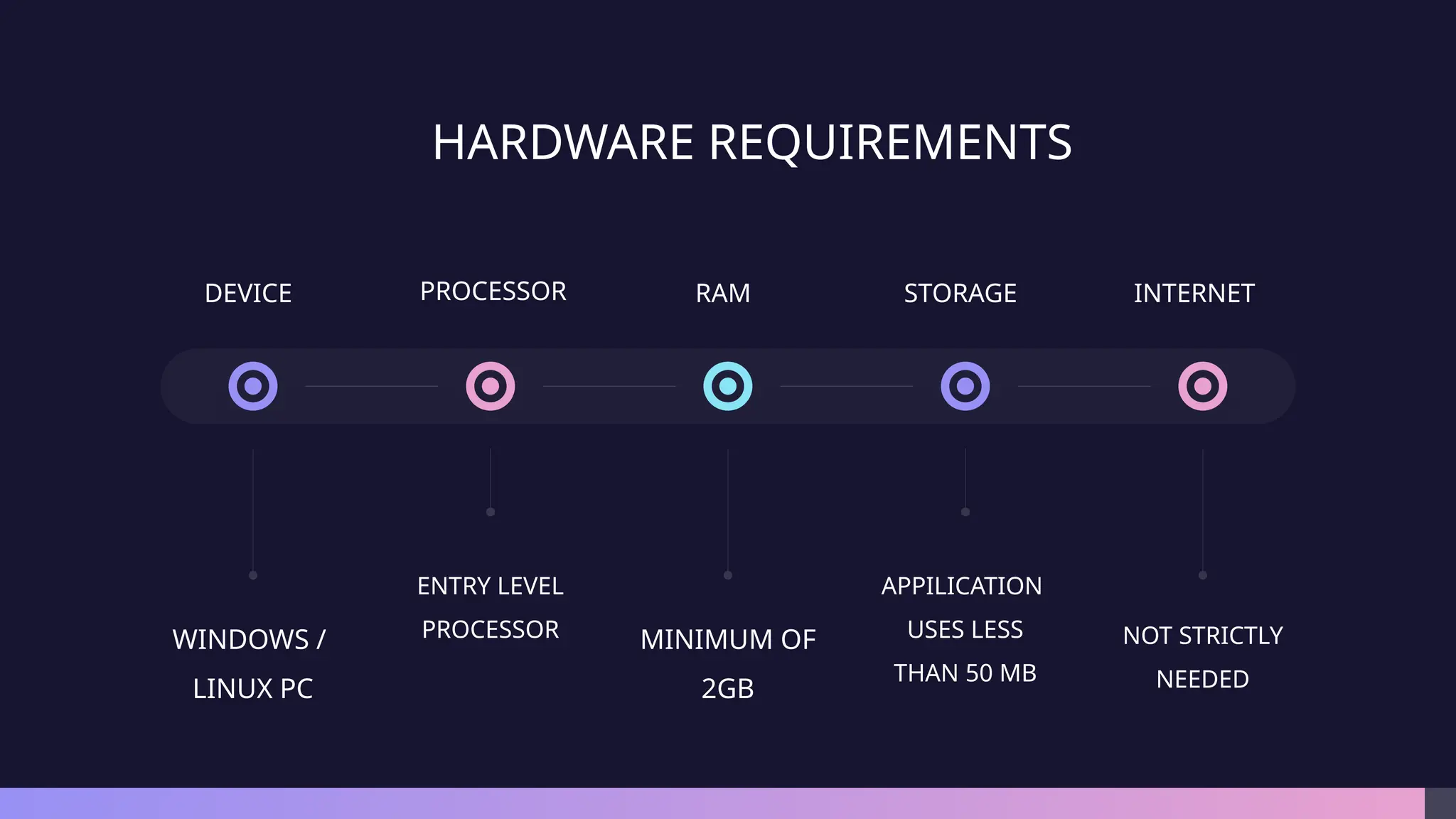Select the DEVICE heading label
The image size is (1456, 819).
(248, 293)
